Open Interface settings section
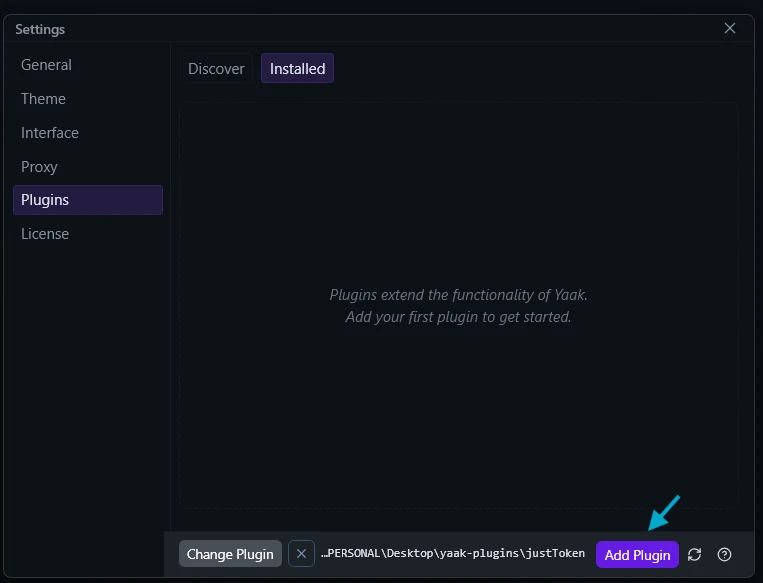763x583 pixels. (x=88, y=133)
